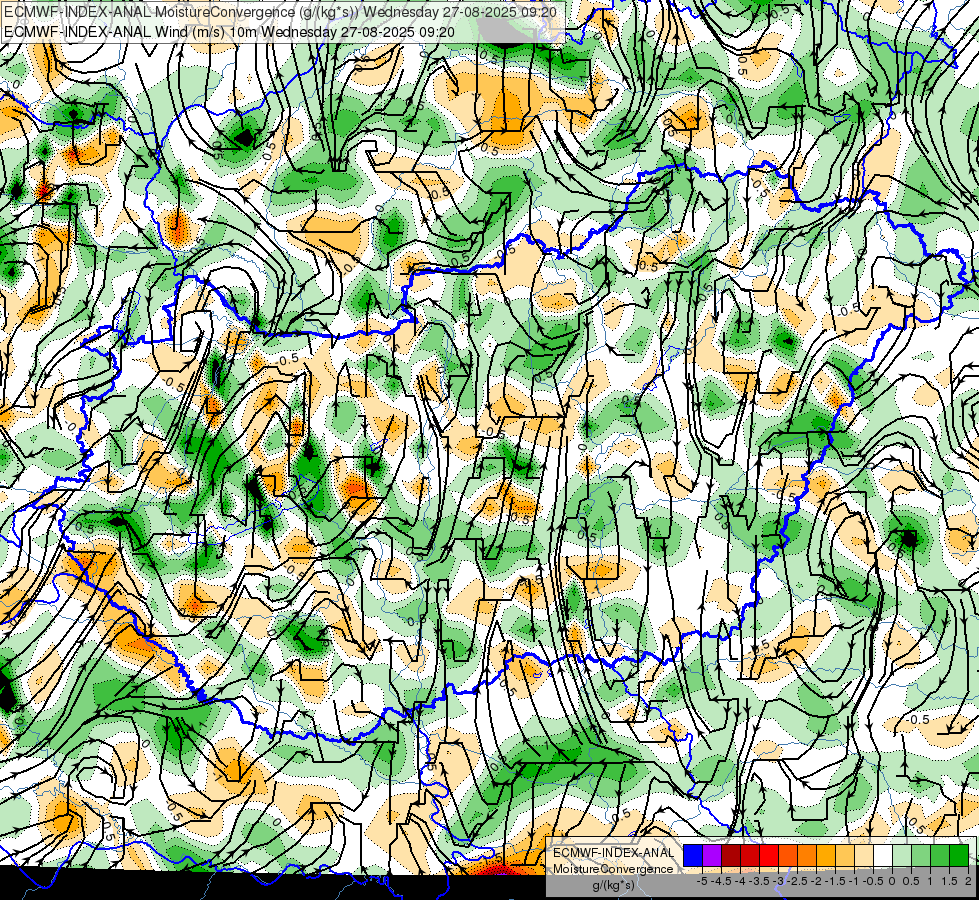
Task: Select the white legend swatch
Action: click(883, 855)
